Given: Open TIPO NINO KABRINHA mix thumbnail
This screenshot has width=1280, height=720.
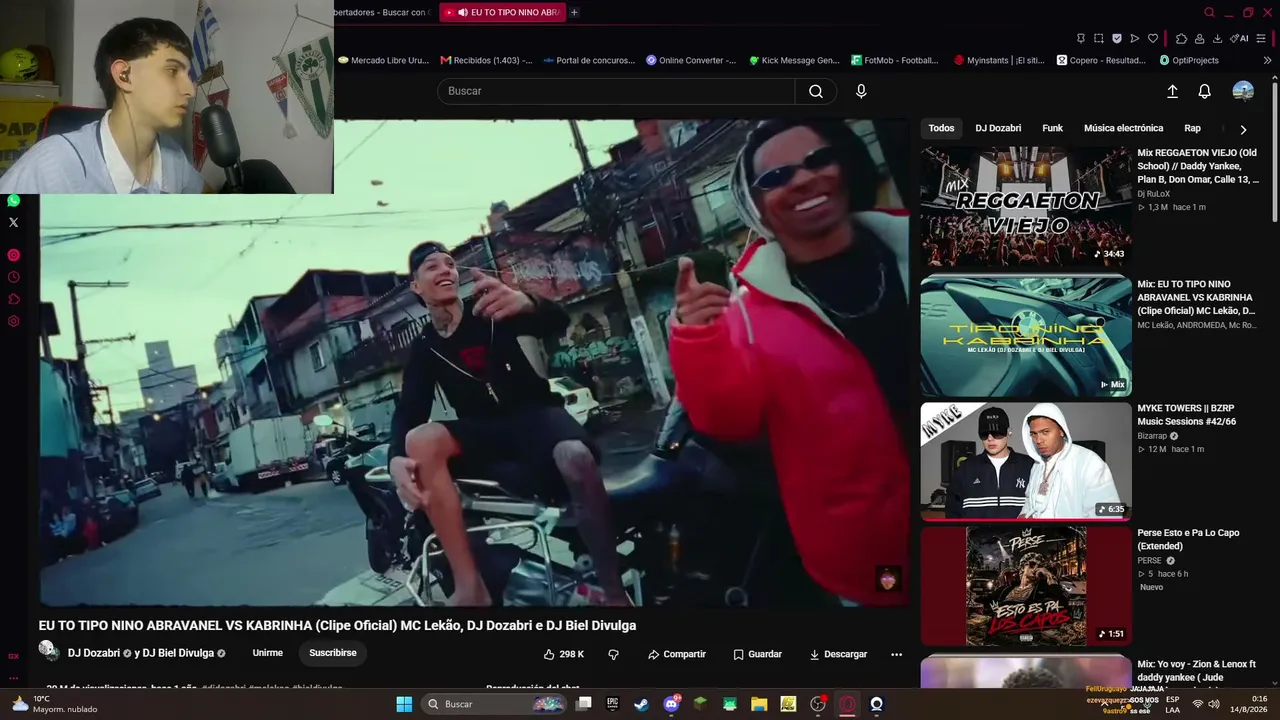Looking at the screenshot, I should 1026,337.
